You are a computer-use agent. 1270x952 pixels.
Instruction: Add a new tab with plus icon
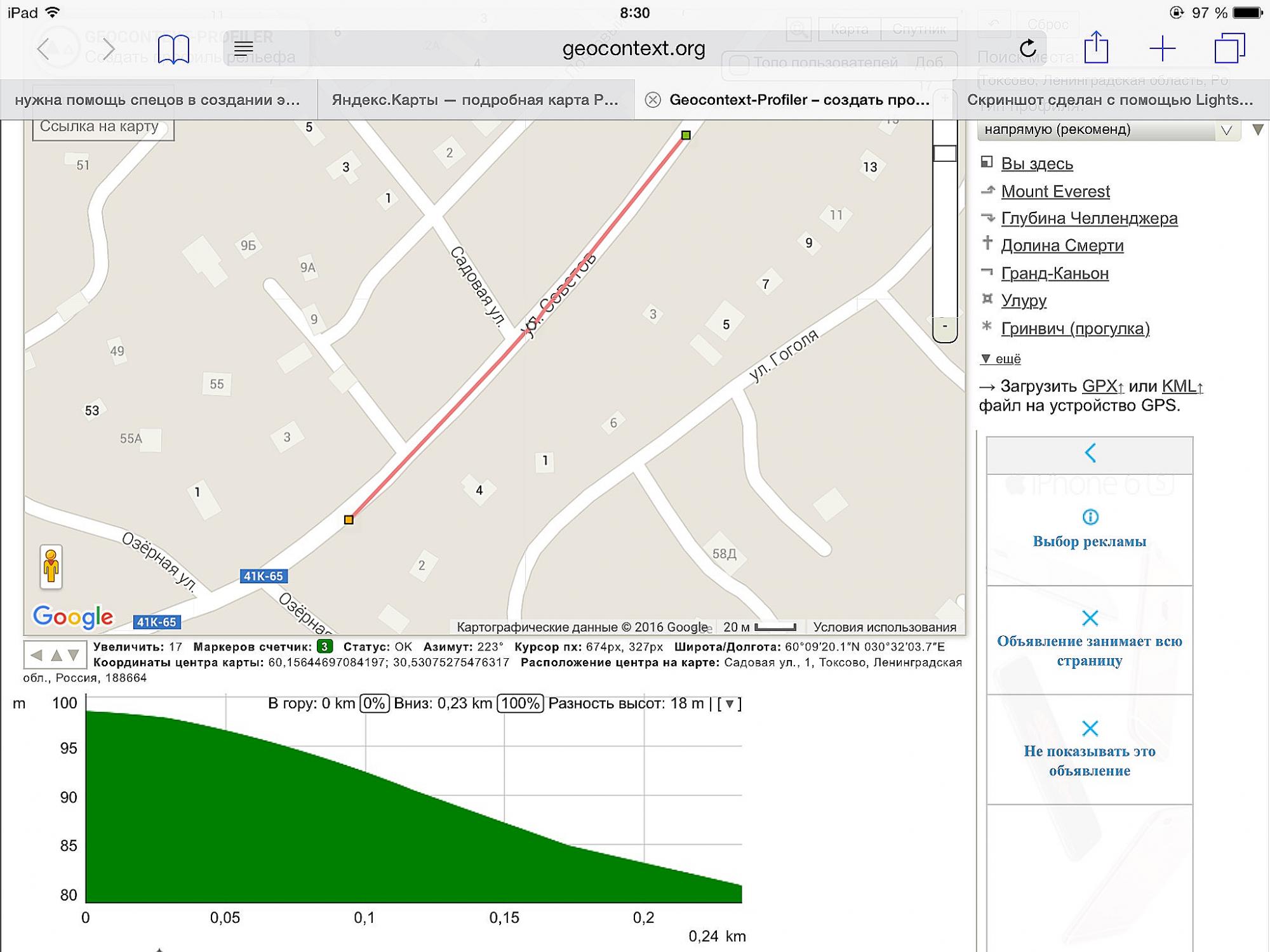point(1162,48)
